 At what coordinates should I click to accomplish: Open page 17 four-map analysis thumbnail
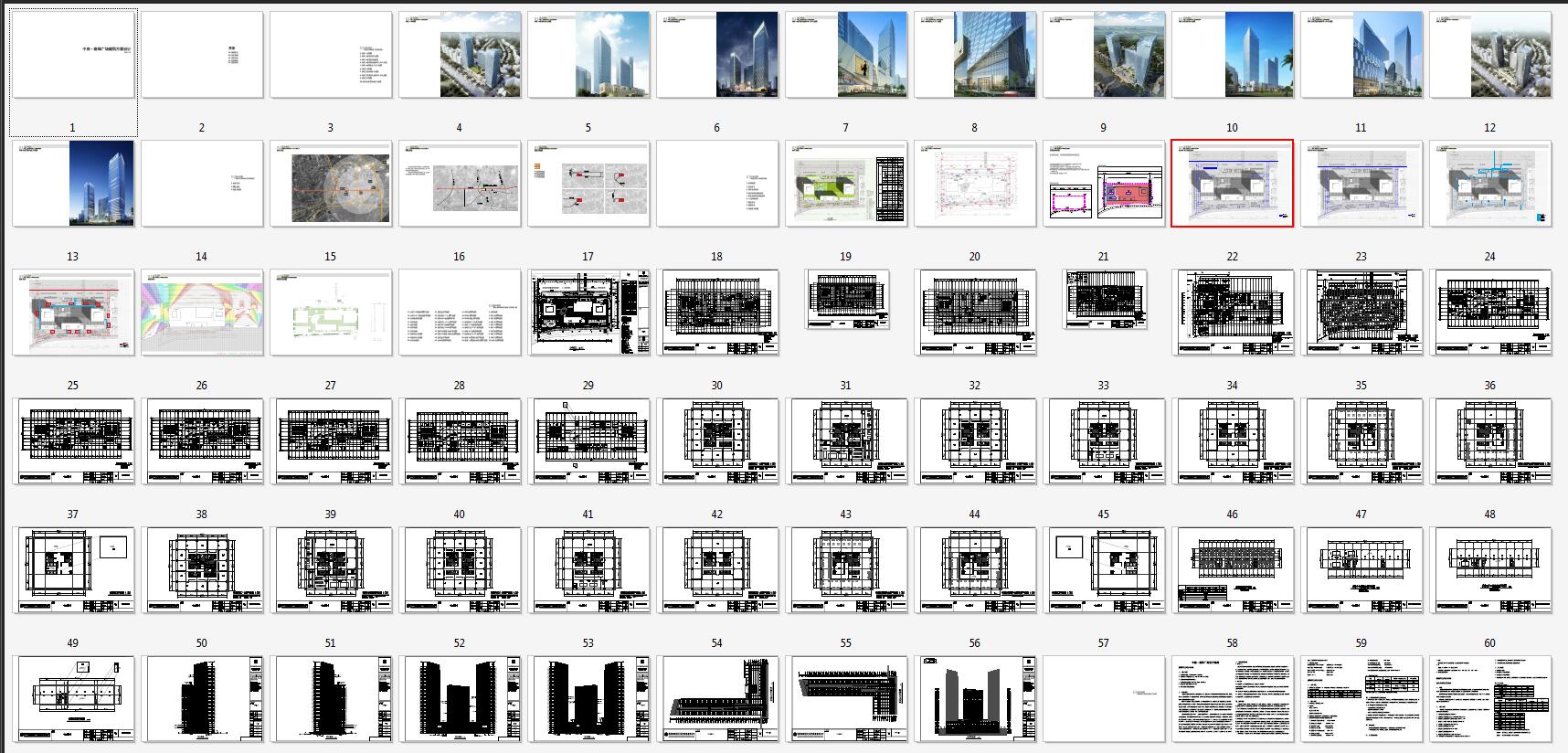click(588, 184)
